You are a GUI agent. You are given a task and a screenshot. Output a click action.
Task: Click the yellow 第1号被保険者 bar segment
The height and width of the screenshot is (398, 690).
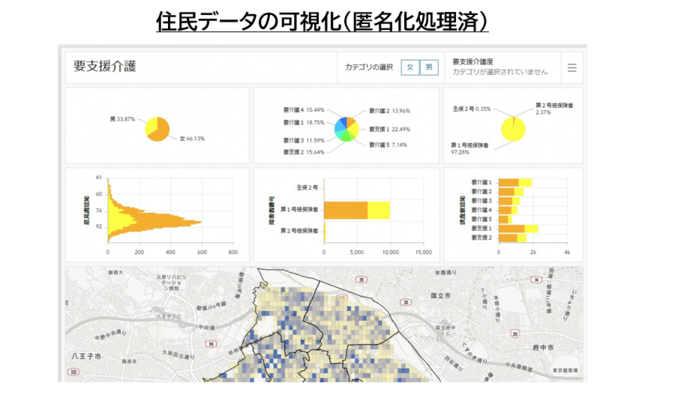(379, 210)
